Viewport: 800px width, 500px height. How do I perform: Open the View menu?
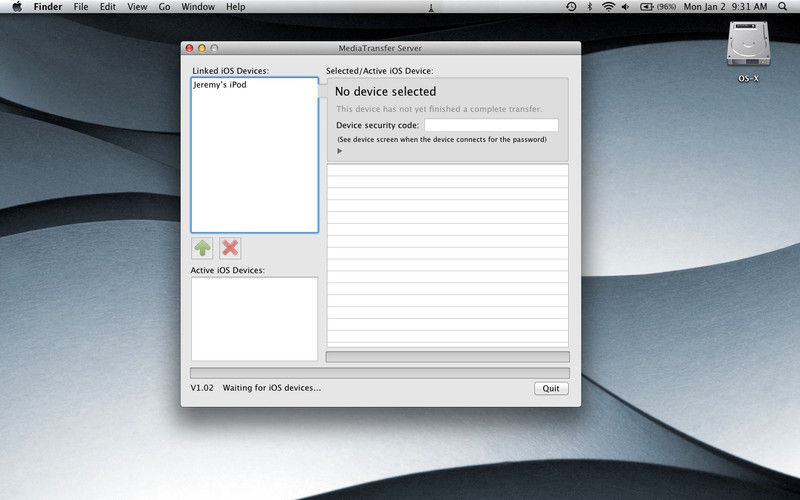pos(137,7)
